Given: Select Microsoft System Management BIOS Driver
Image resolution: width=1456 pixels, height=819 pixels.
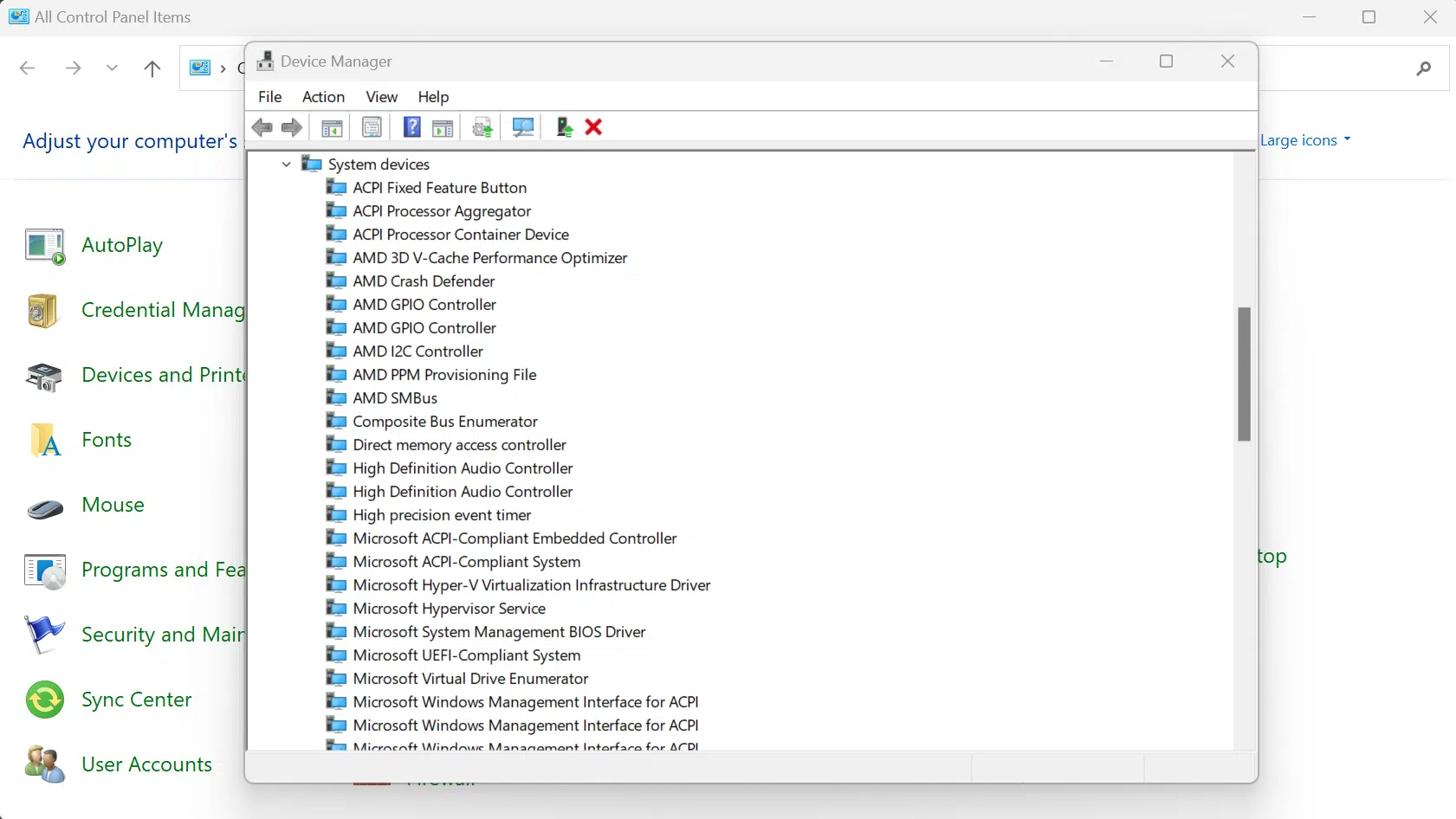Looking at the screenshot, I should (499, 631).
